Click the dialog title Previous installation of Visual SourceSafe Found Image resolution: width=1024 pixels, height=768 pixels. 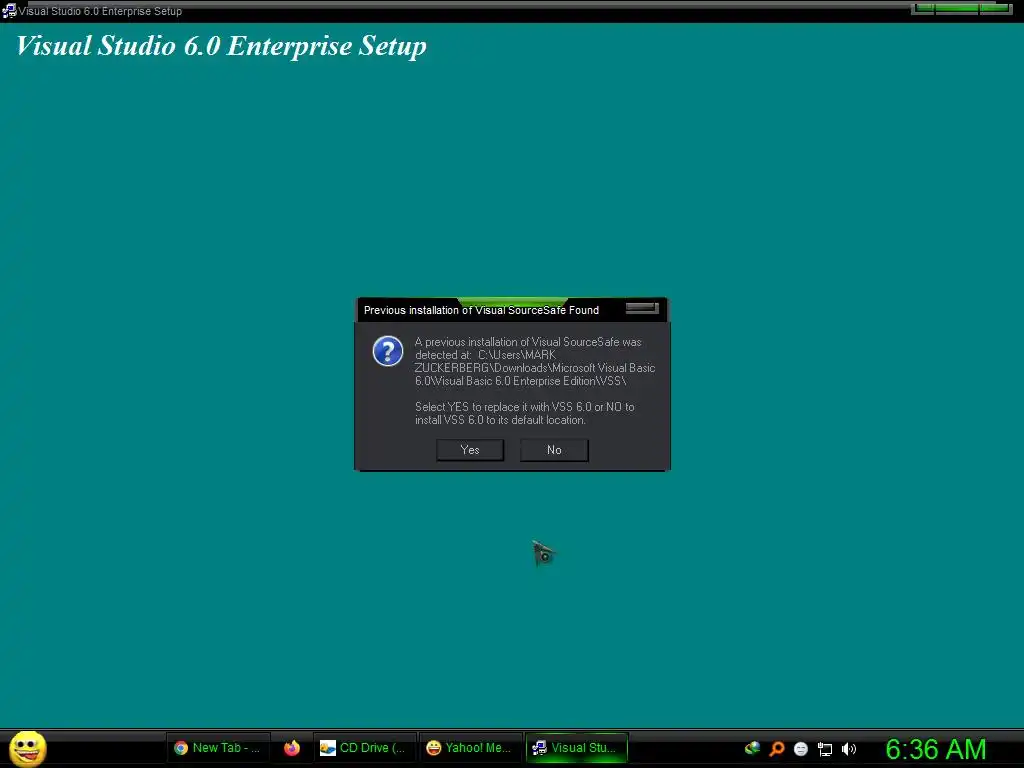[x=481, y=310]
